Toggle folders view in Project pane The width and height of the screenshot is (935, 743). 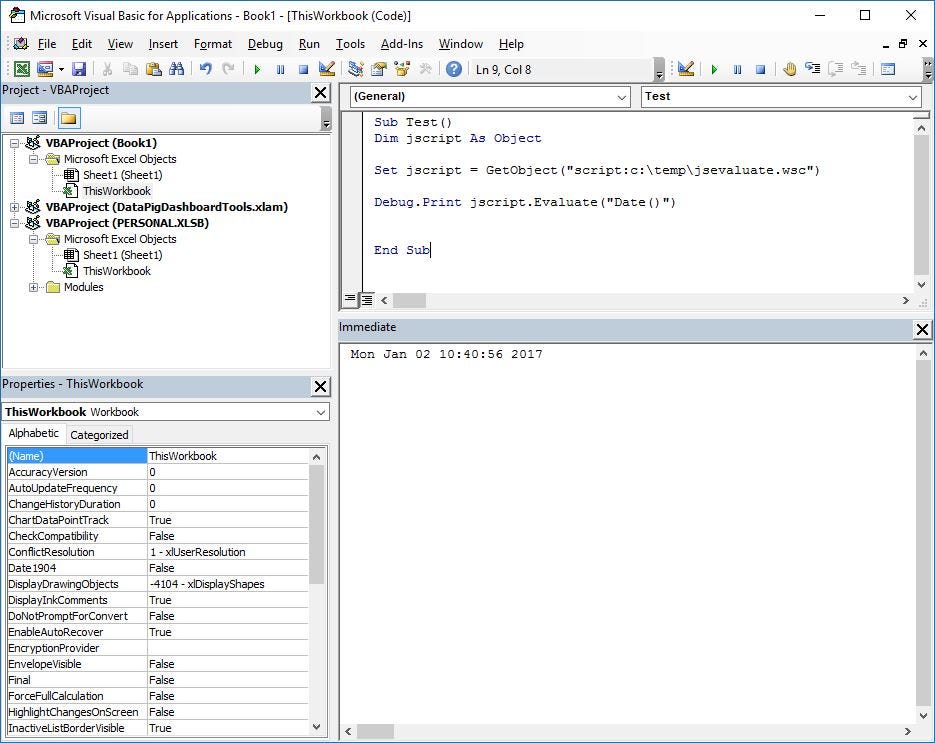[x=69, y=118]
